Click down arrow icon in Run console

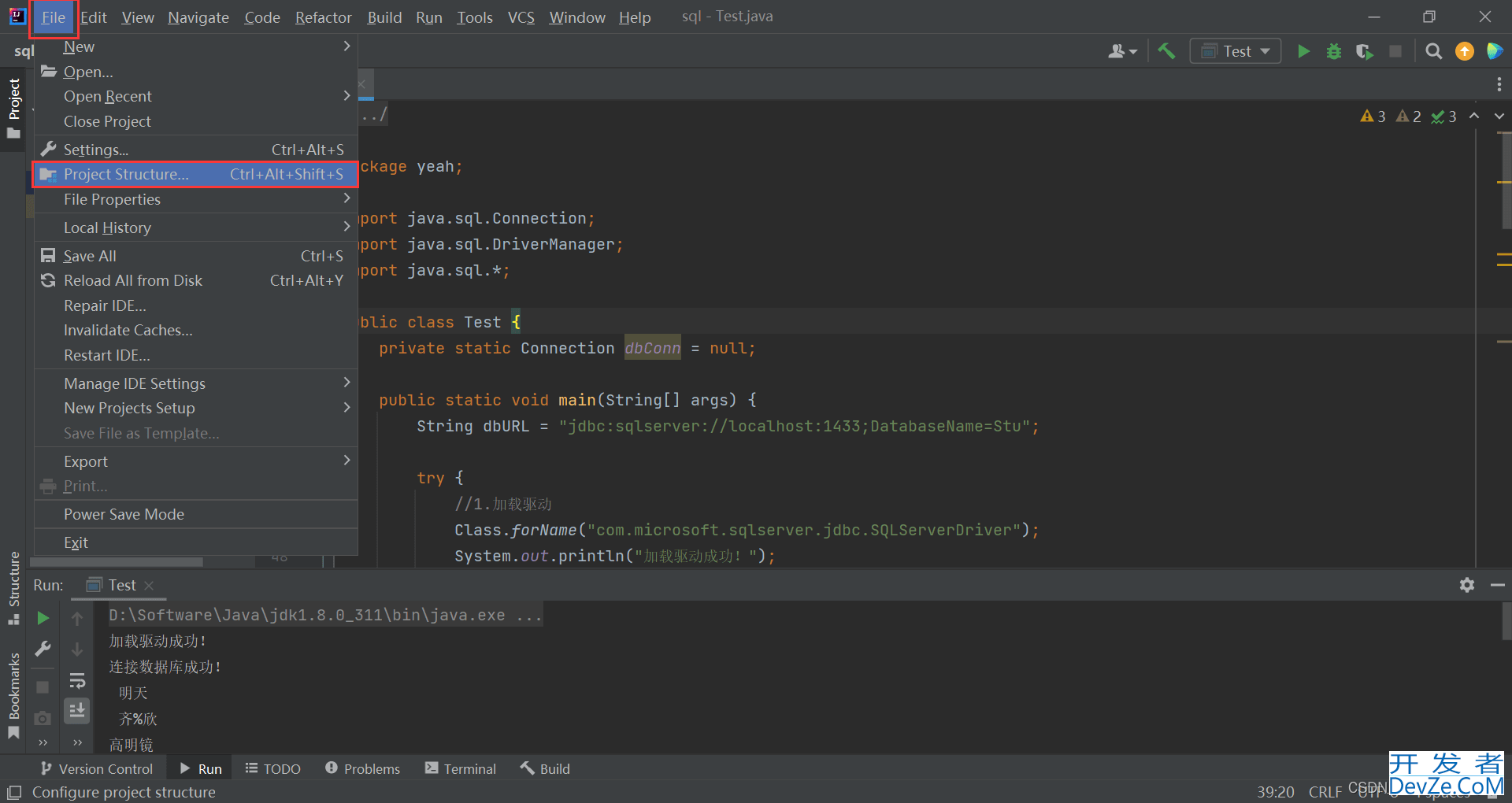pyautogui.click(x=77, y=649)
